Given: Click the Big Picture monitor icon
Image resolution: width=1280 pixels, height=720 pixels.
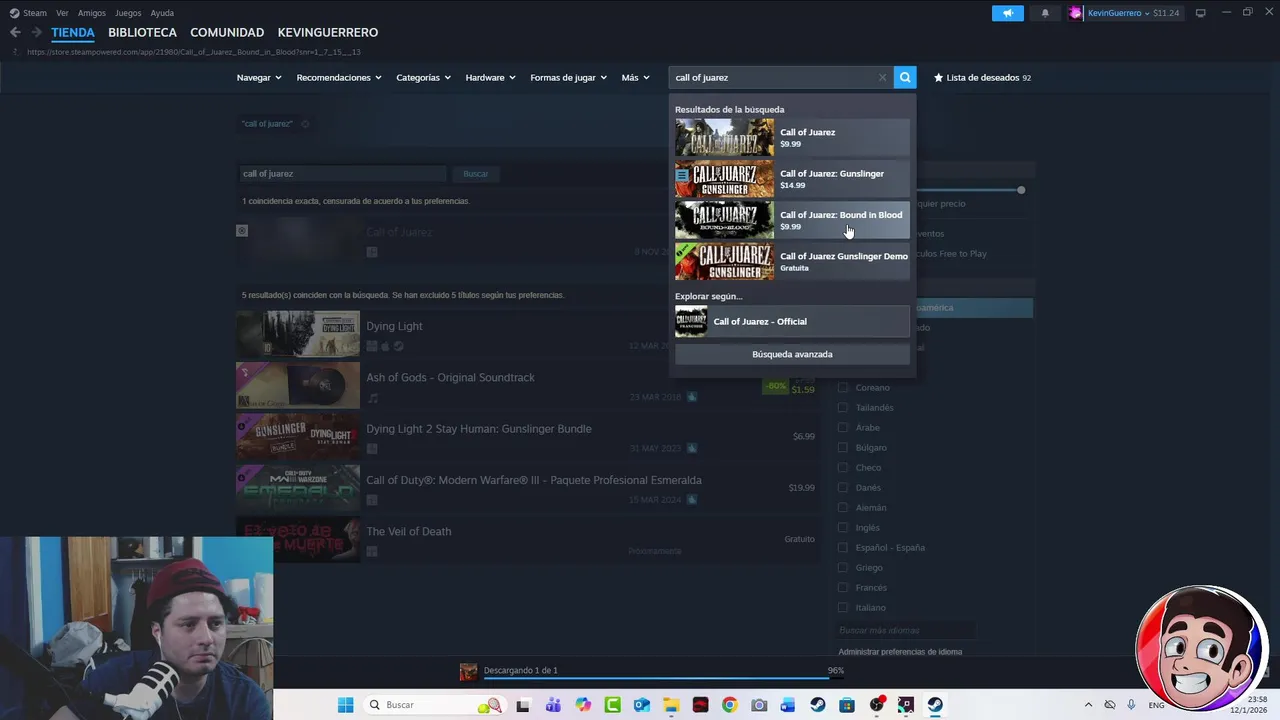Looking at the screenshot, I should [x=1200, y=13].
